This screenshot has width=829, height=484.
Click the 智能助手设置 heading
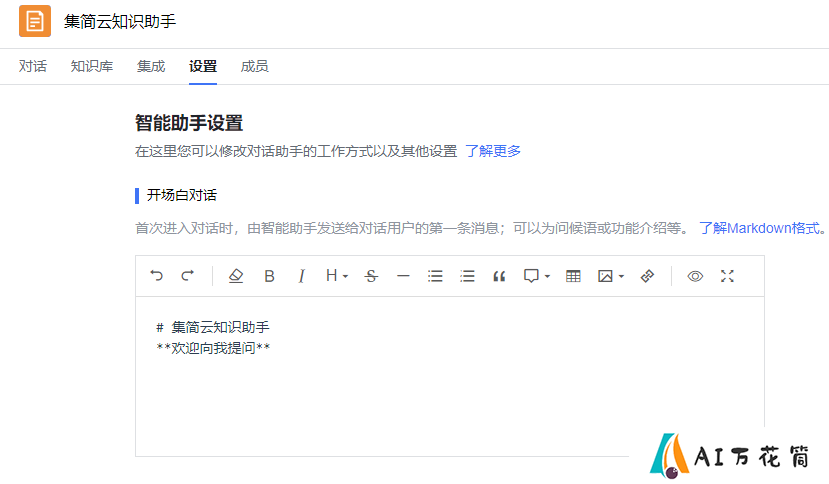tap(189, 123)
